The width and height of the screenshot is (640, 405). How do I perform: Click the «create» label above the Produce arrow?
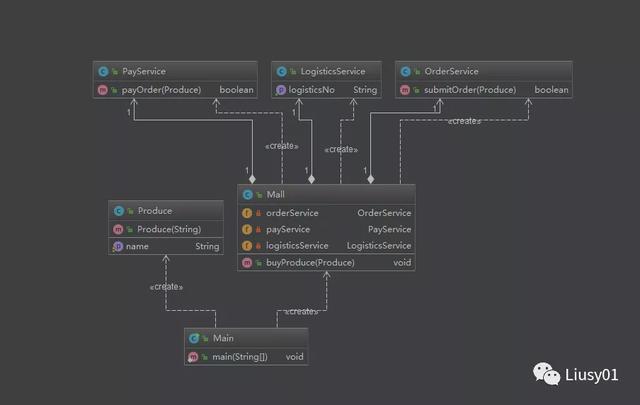coord(166,287)
